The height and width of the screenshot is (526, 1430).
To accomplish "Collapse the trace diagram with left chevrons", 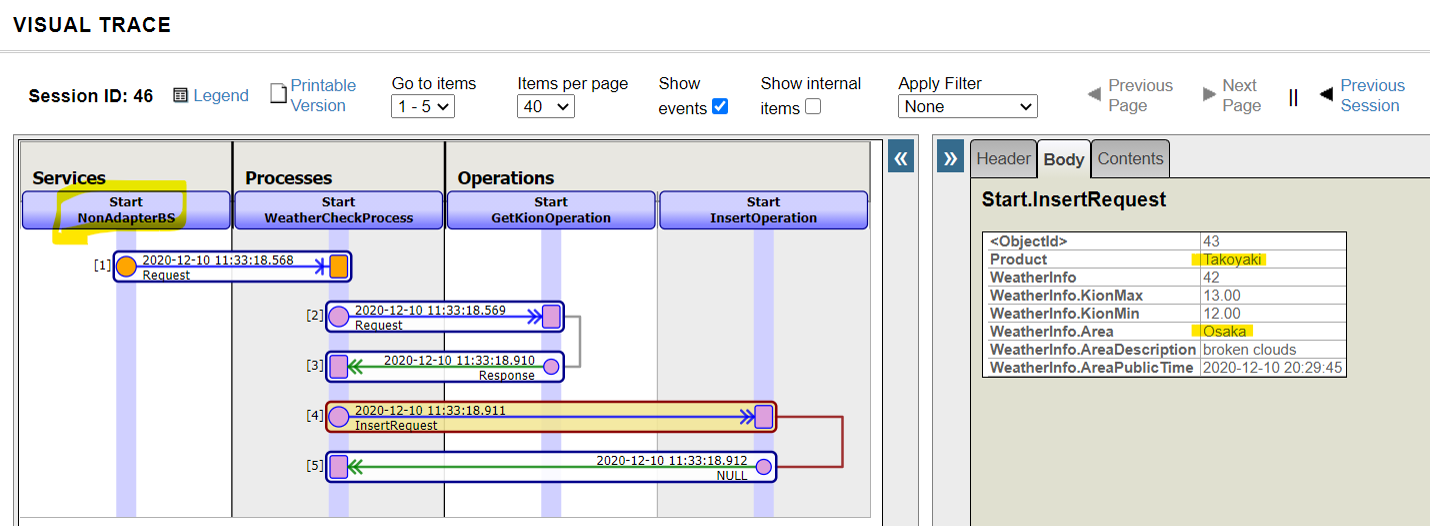I will point(901,157).
